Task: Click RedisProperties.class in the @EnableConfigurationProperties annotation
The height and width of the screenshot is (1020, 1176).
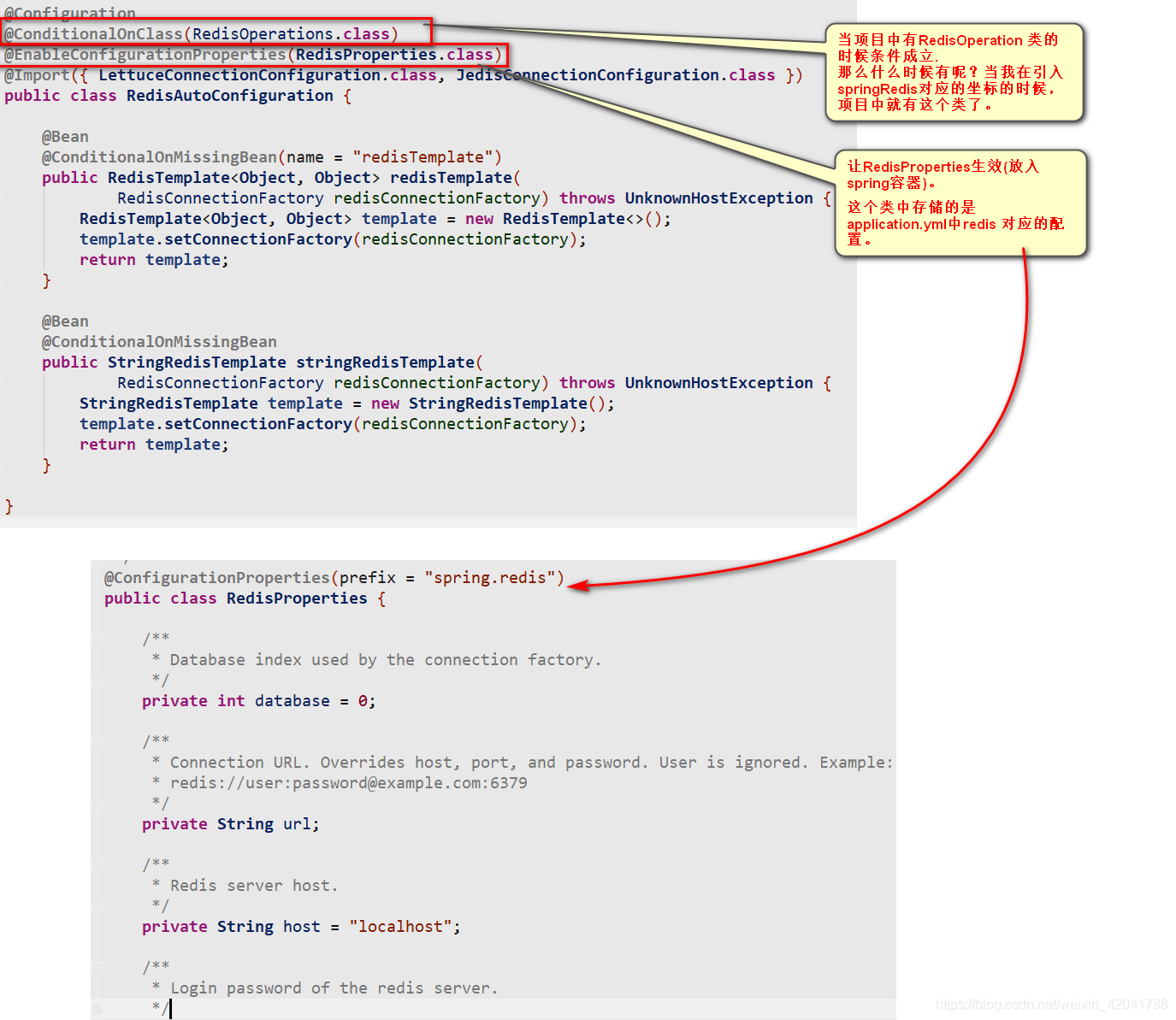Action: point(394,55)
